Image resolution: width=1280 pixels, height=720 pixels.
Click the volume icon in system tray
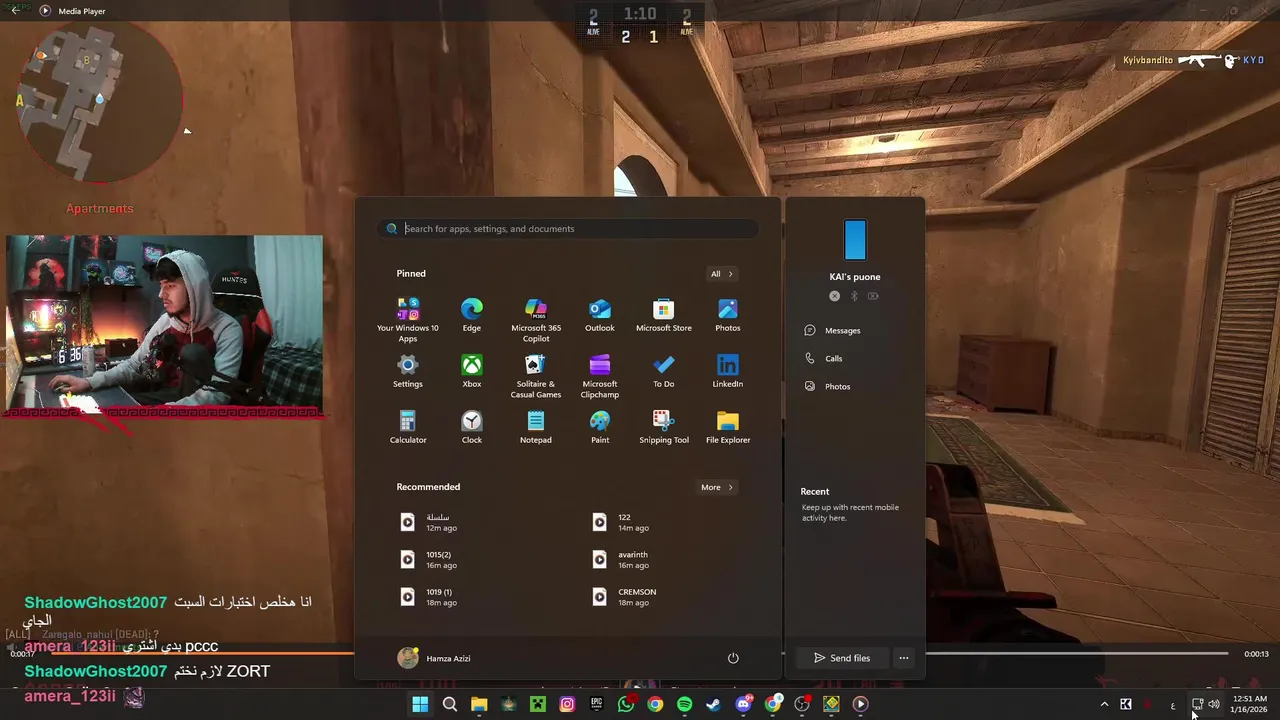[x=1214, y=704]
